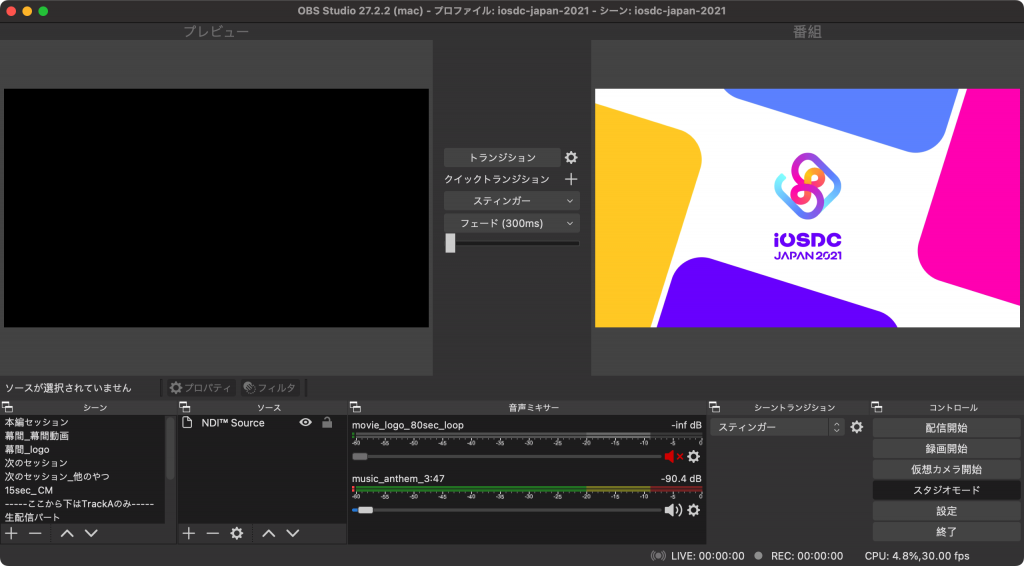Image resolution: width=1024 pixels, height=566 pixels.
Task: Click the transition T-bar slider handle
Action: pos(450,243)
